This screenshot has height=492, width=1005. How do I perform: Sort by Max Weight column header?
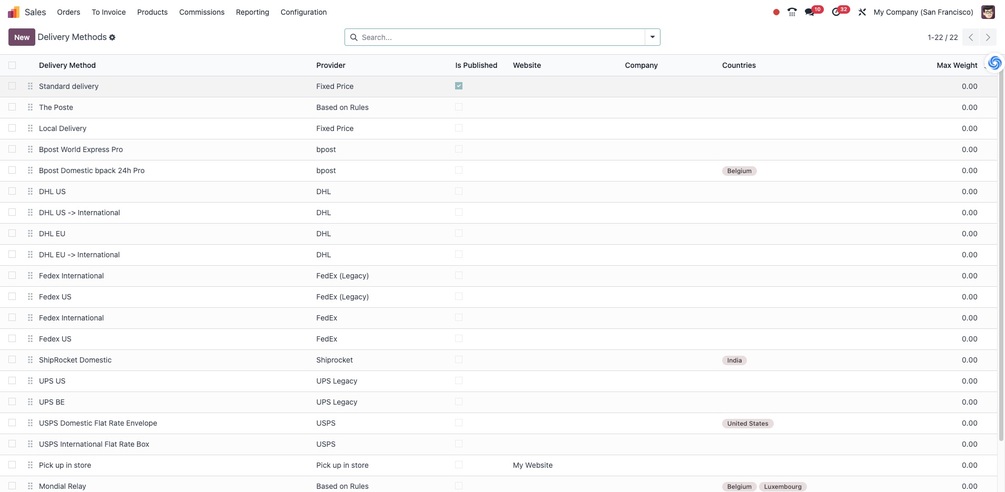pyautogui.click(x=957, y=65)
